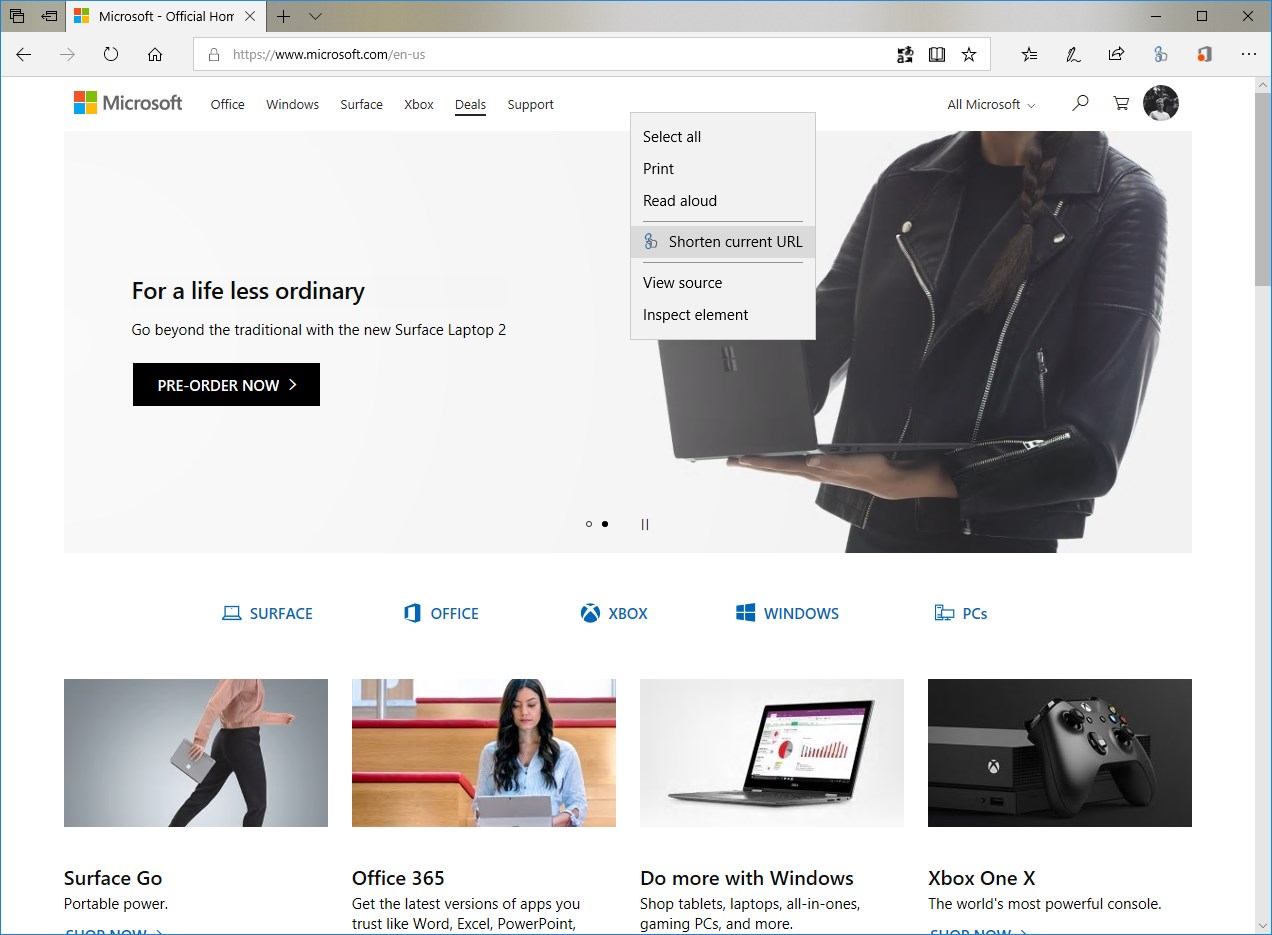Choose Read aloud in context menu
The width and height of the screenshot is (1272, 935).
(723, 201)
